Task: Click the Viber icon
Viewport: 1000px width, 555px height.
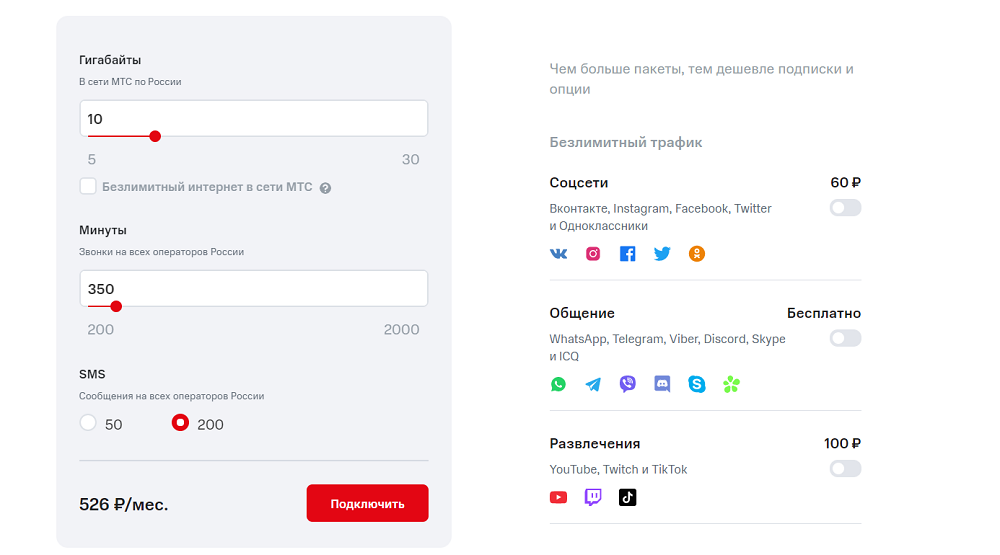Action: (x=628, y=384)
